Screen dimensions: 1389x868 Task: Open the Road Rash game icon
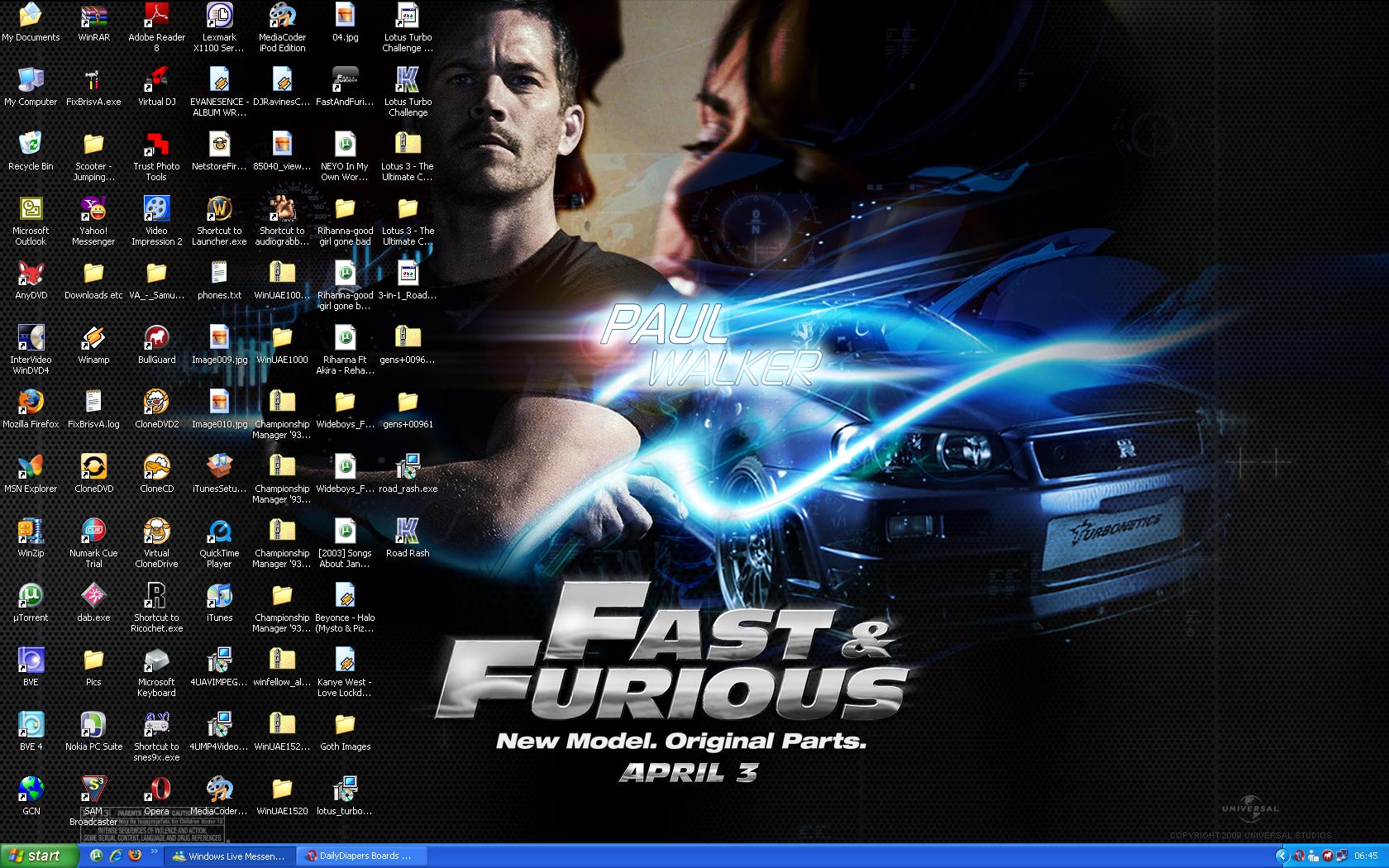pos(408,539)
